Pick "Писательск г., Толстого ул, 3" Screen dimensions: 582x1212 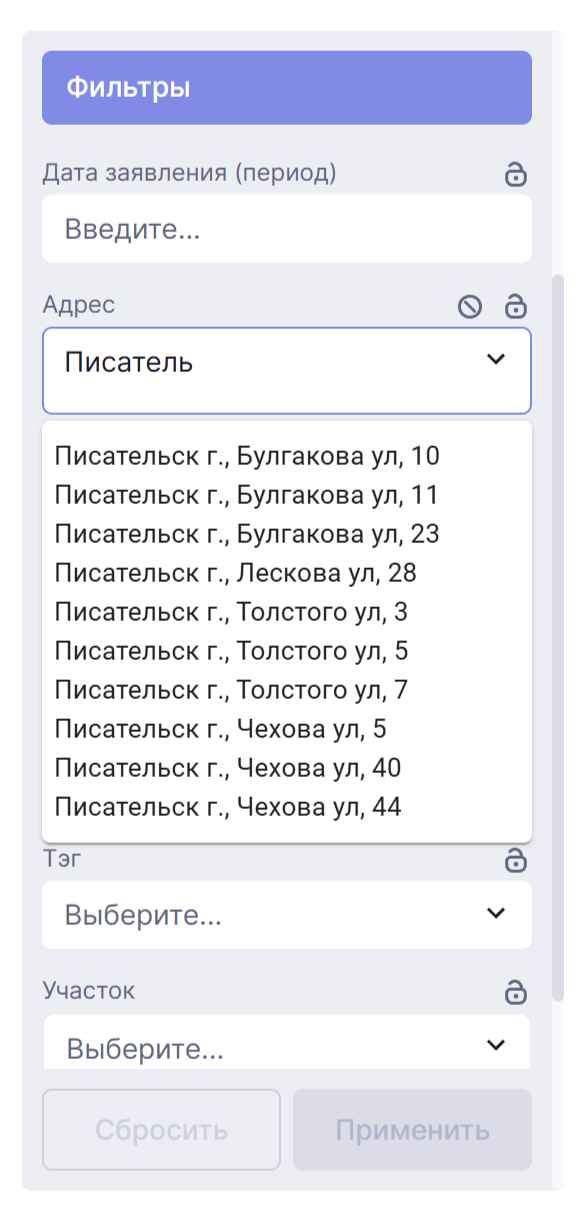tap(236, 611)
